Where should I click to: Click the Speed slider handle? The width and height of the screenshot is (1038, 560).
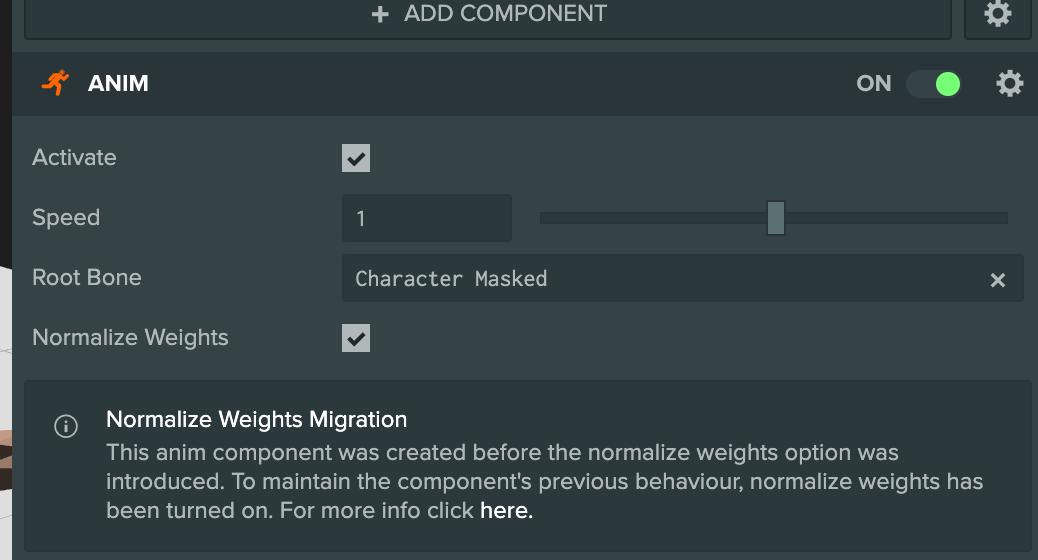[x=776, y=218]
